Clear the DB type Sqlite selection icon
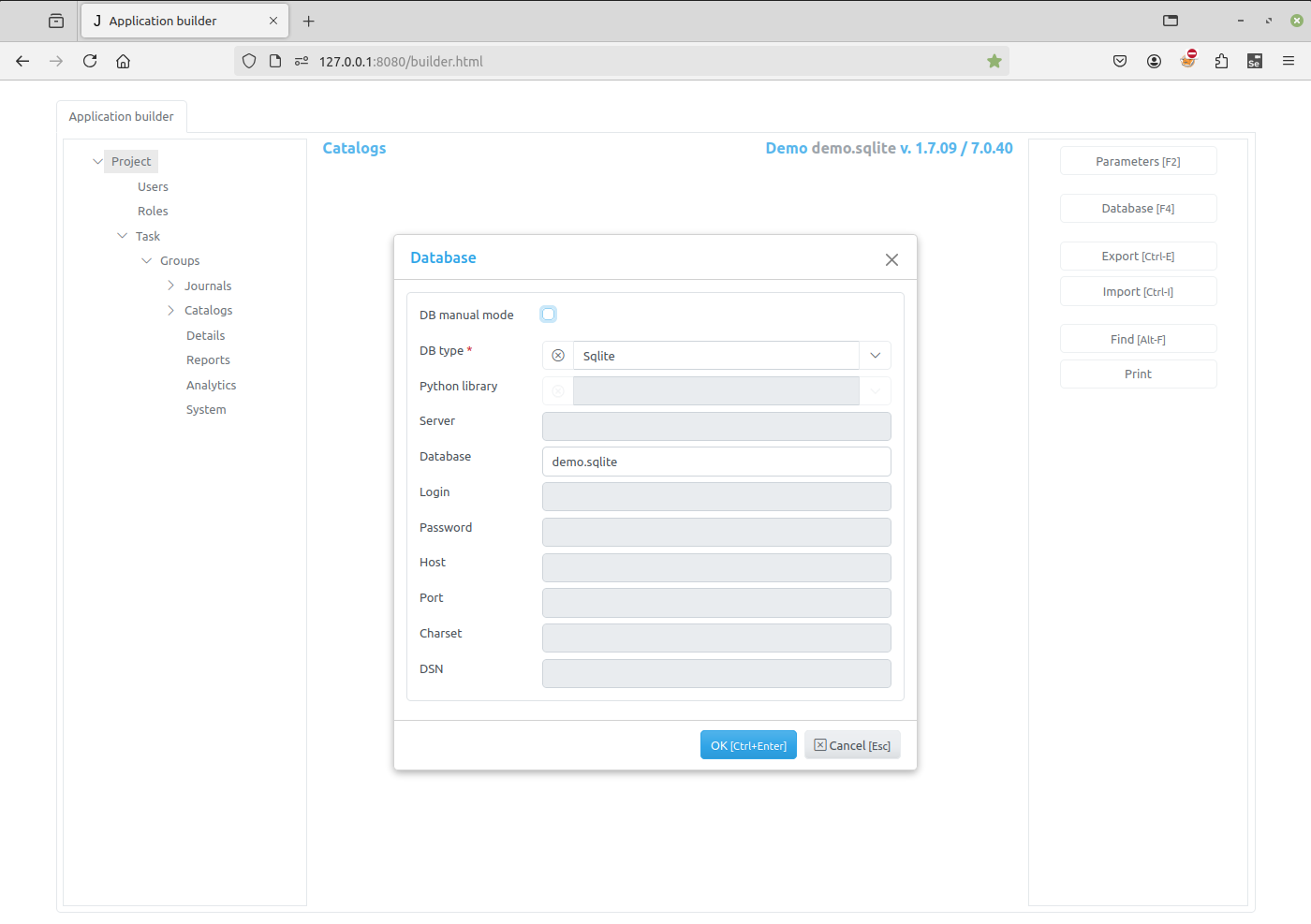This screenshot has height=924, width=1311. pyautogui.click(x=558, y=356)
